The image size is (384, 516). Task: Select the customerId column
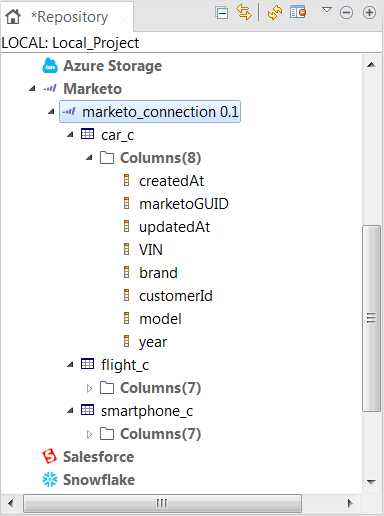point(176,296)
